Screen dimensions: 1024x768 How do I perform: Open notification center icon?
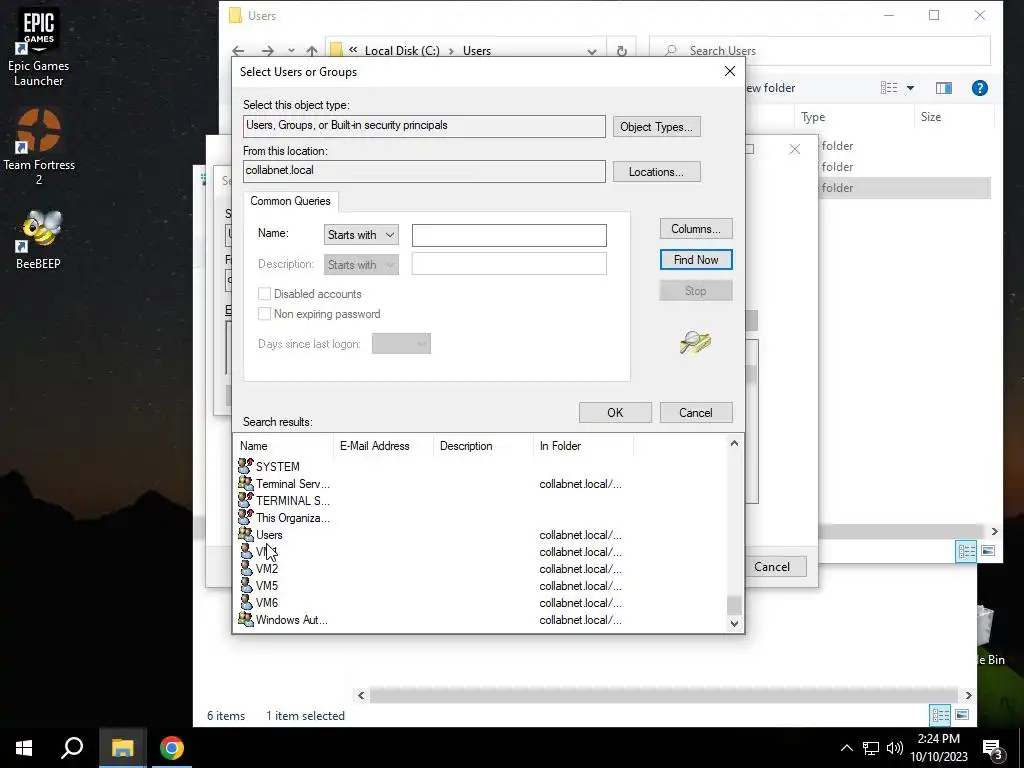point(992,749)
